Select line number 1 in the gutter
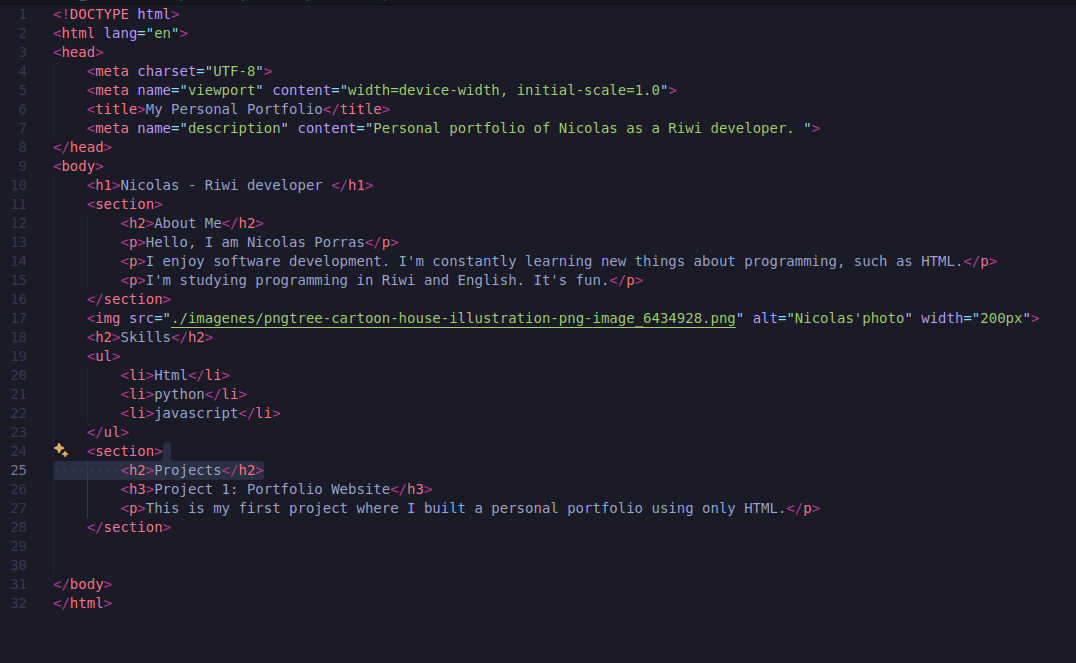The height and width of the screenshot is (663, 1076). [x=22, y=14]
